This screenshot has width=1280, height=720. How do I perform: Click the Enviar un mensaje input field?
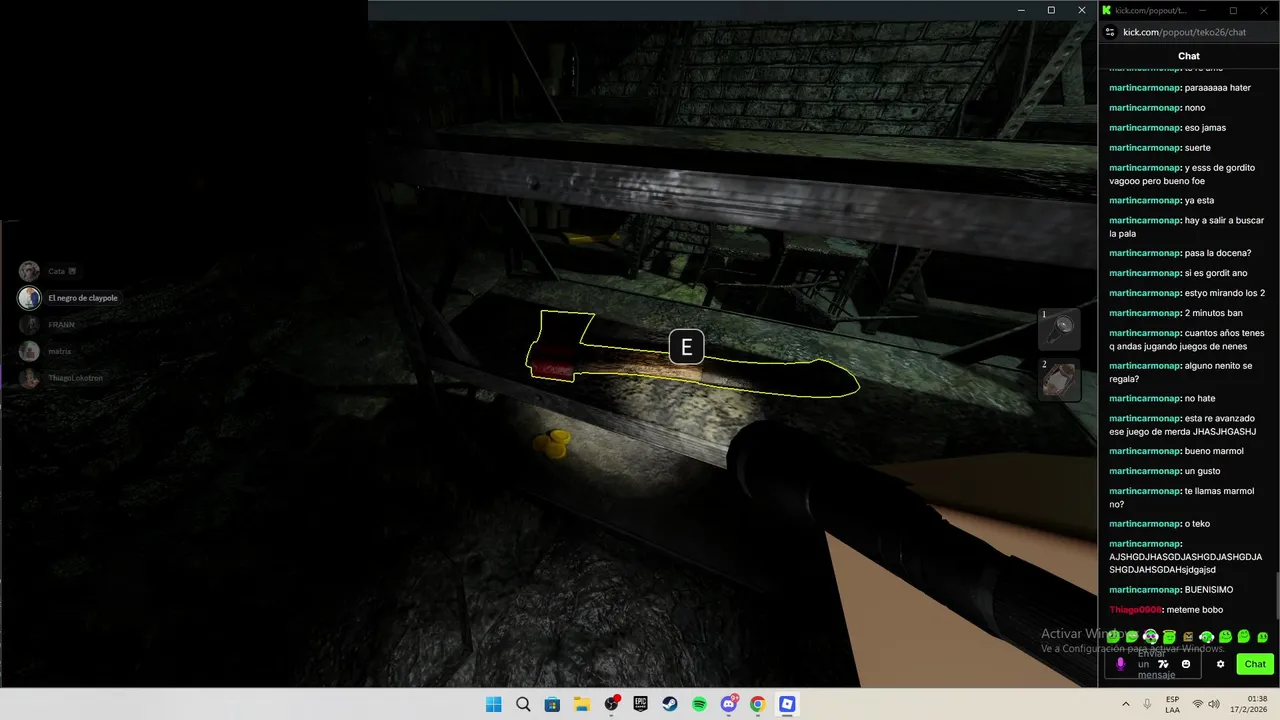[x=1152, y=664]
